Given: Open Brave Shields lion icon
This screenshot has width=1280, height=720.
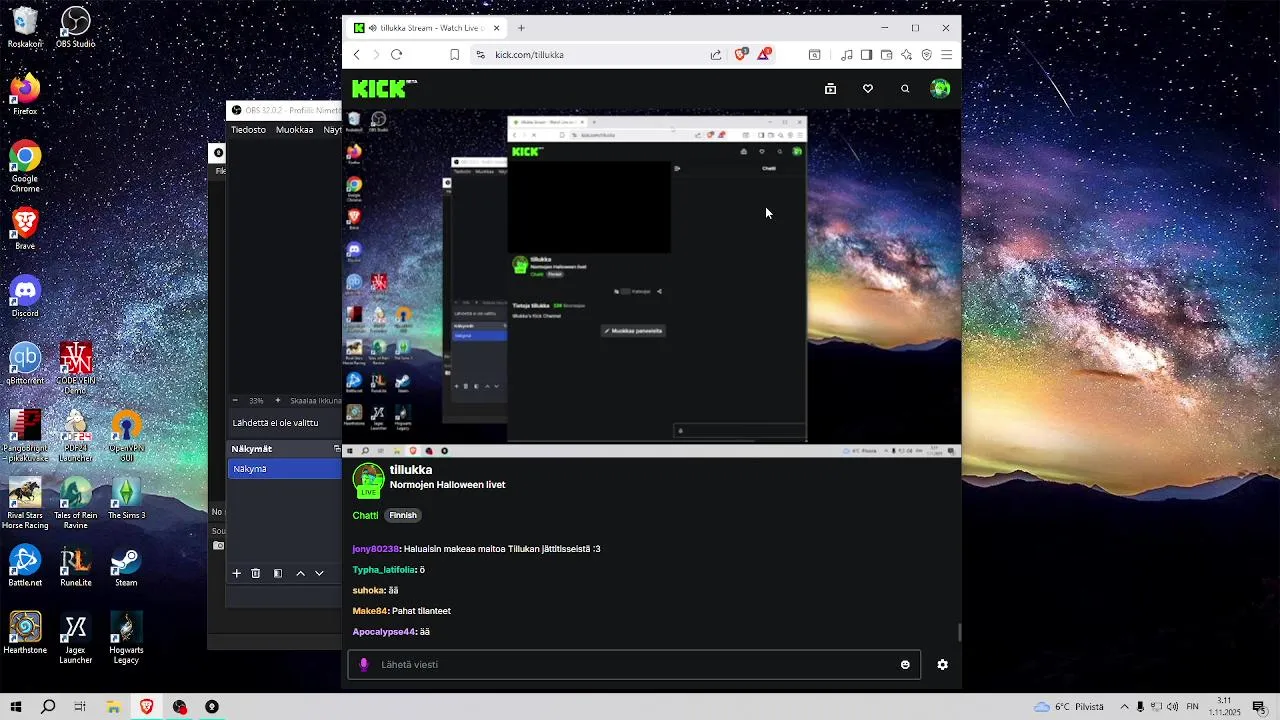Looking at the screenshot, I should click(741, 54).
